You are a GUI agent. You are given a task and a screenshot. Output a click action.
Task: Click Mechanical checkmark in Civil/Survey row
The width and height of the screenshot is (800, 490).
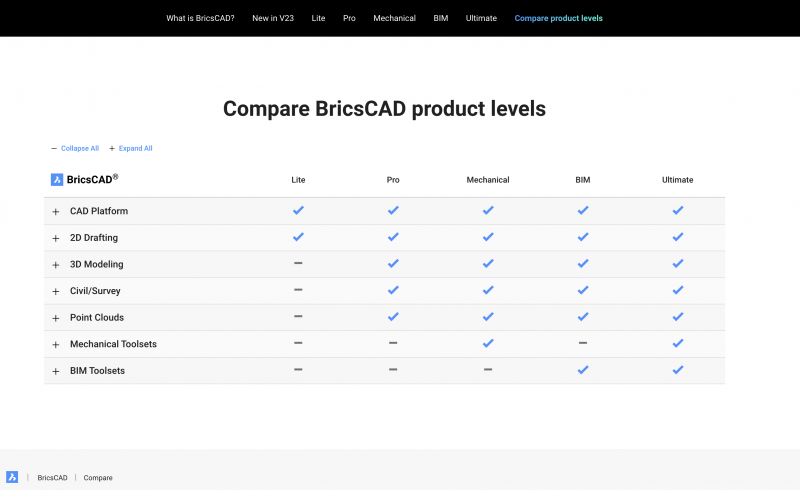pos(488,290)
